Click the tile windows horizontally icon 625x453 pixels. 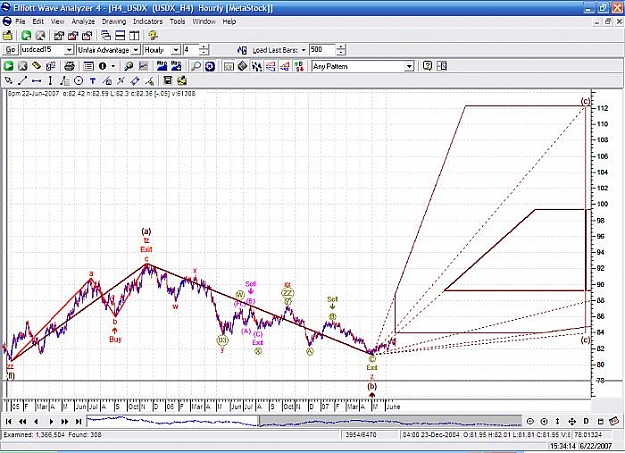[x=120, y=35]
